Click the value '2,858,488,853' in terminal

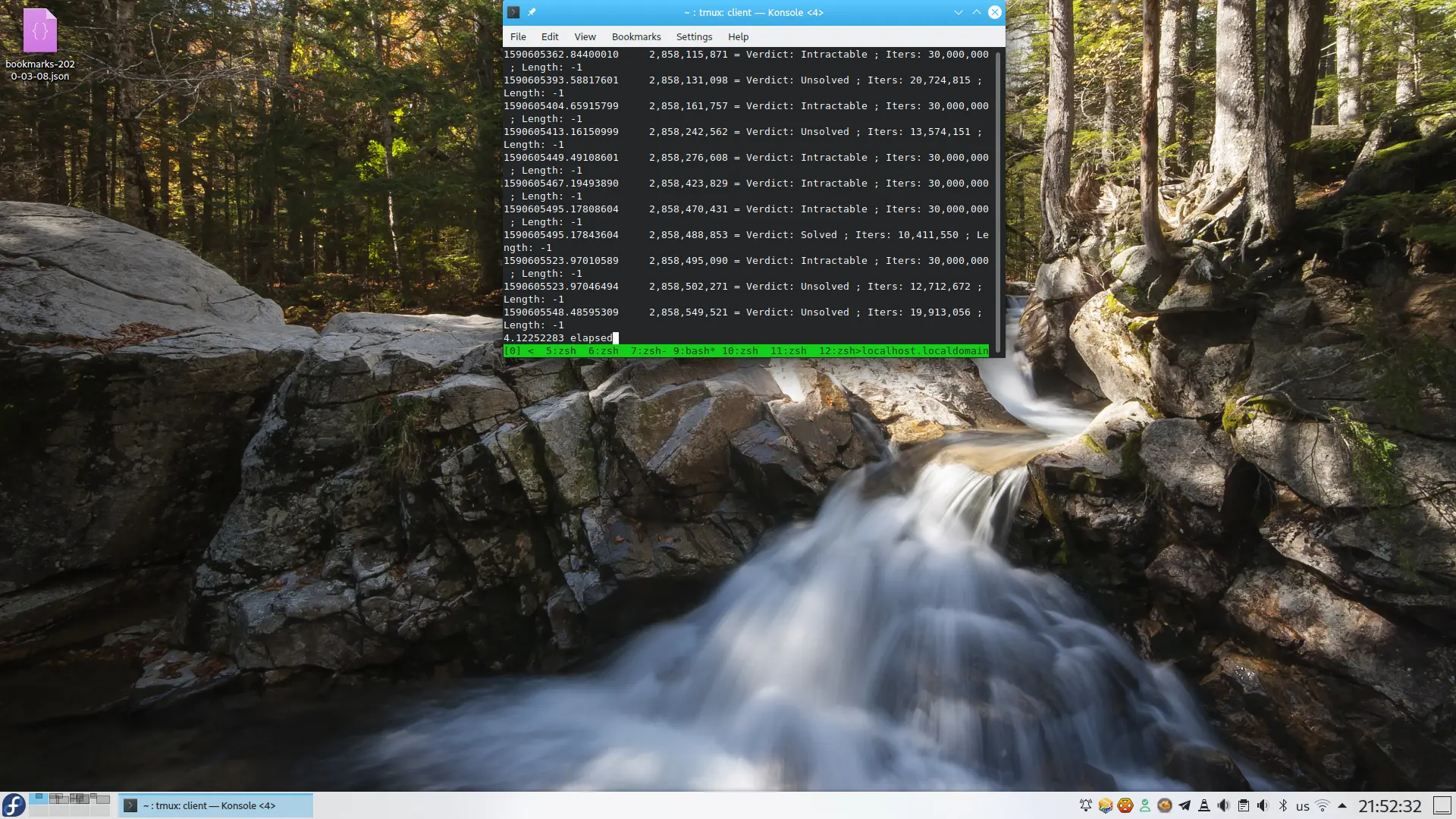[688, 234]
